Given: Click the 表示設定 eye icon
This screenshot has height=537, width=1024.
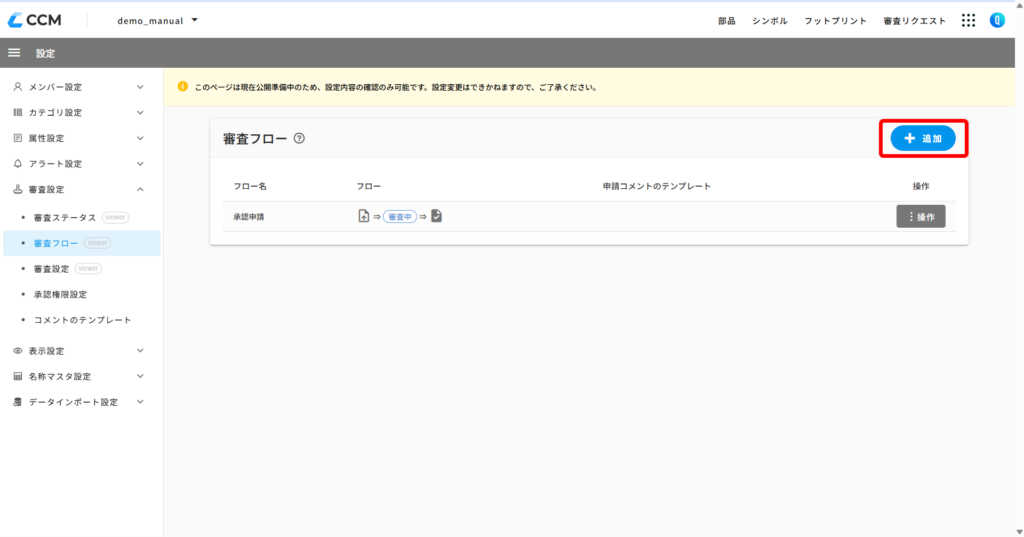Looking at the screenshot, I should (x=18, y=351).
